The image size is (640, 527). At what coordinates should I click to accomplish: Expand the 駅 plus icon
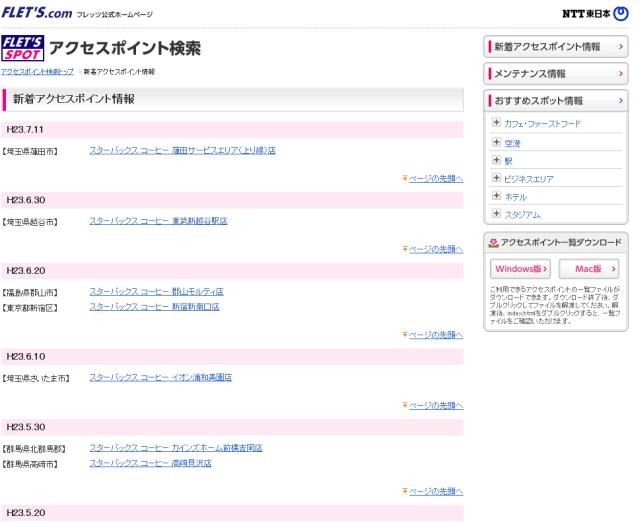496,160
